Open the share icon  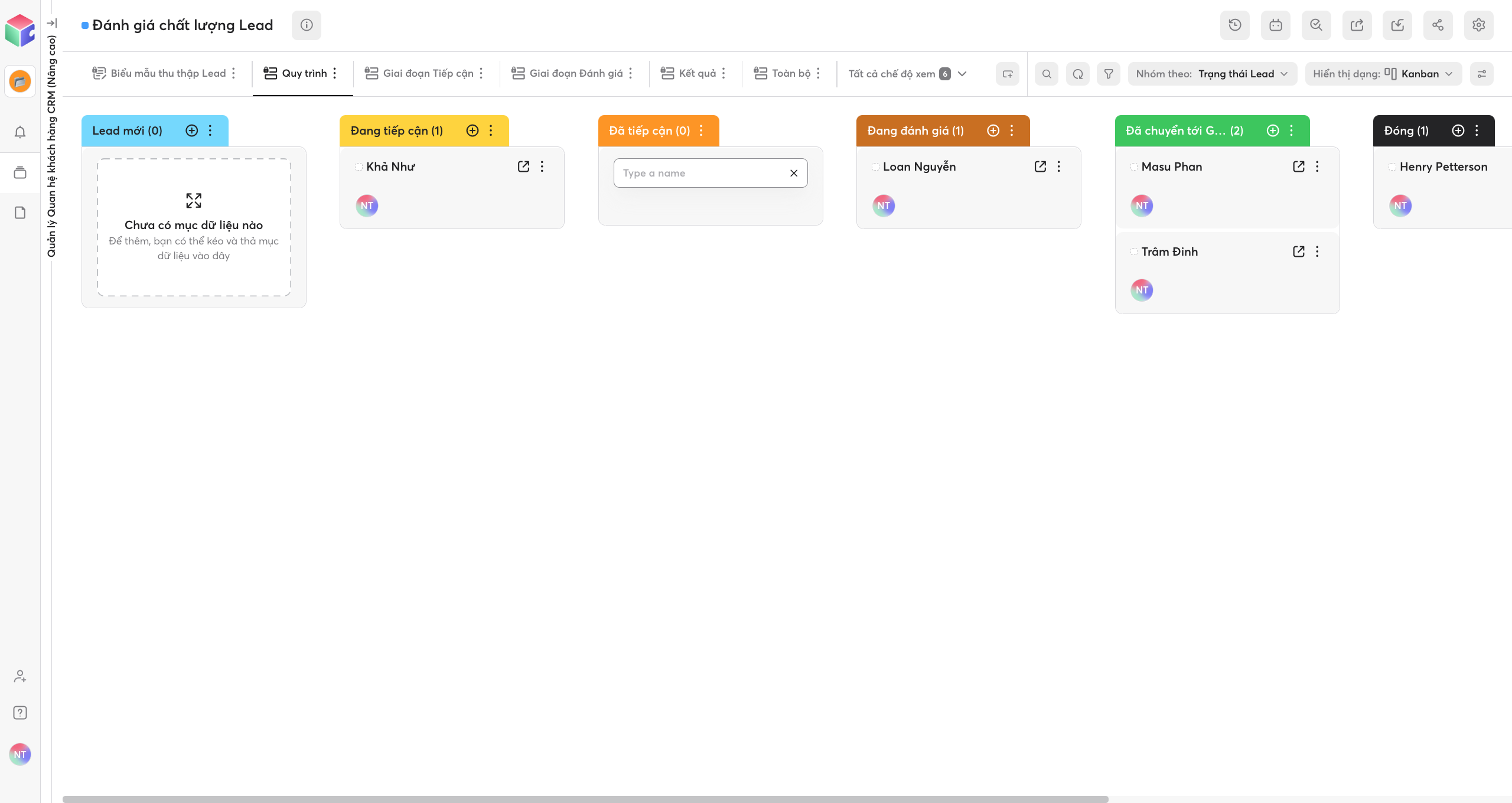click(x=1438, y=25)
